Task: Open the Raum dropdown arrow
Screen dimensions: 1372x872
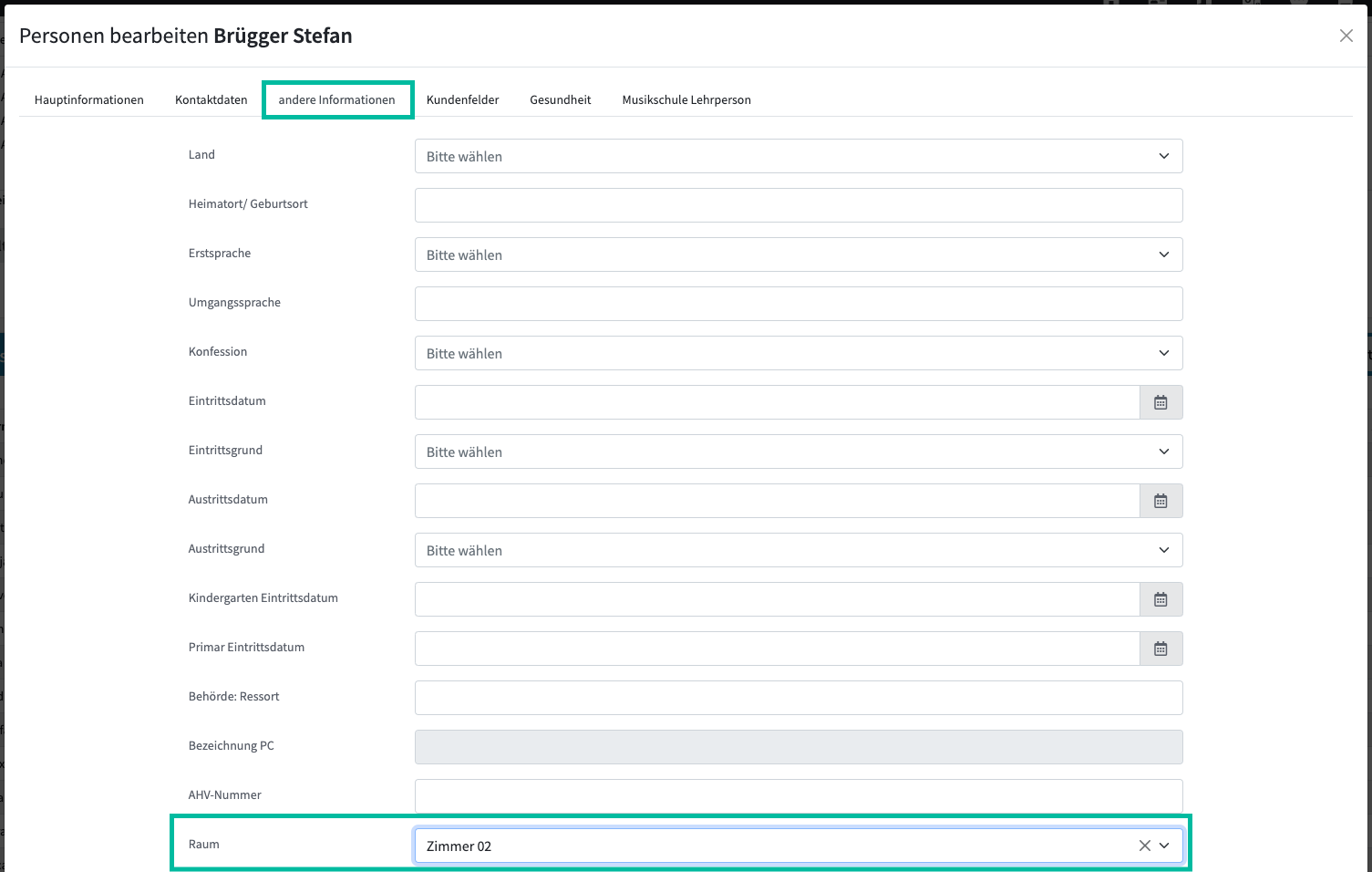Action: tap(1164, 846)
